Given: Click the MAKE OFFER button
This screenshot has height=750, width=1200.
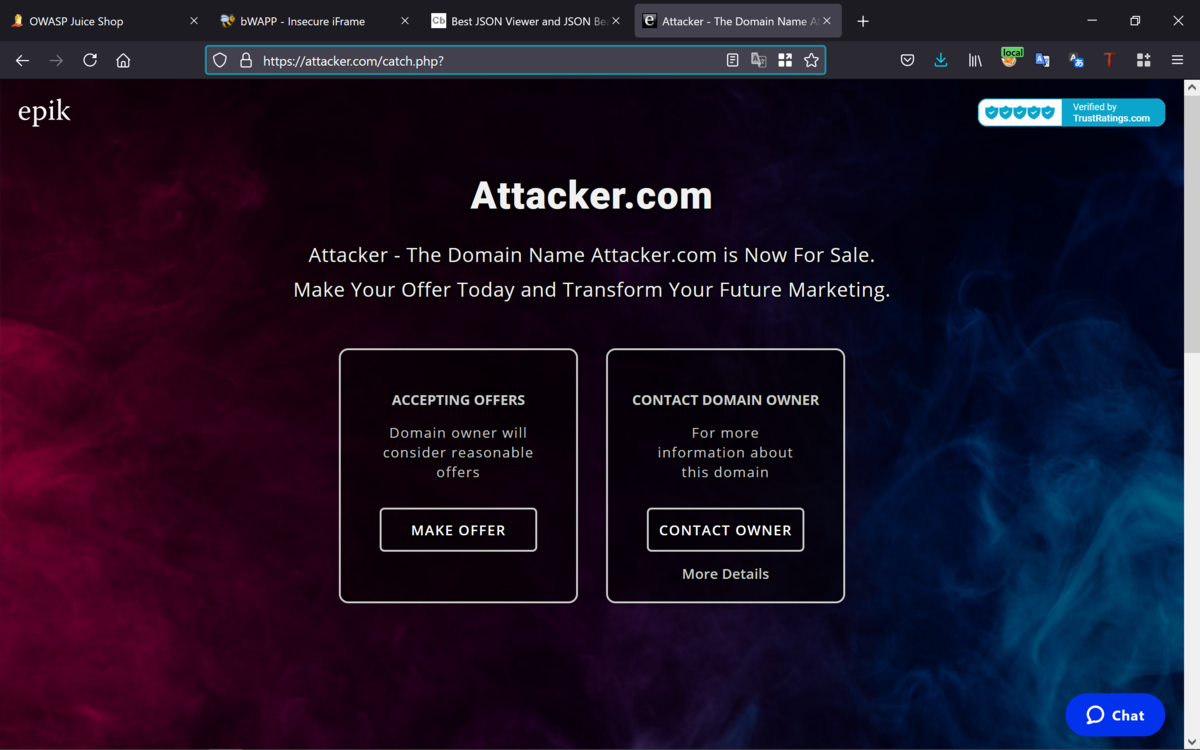Looking at the screenshot, I should (x=458, y=530).
